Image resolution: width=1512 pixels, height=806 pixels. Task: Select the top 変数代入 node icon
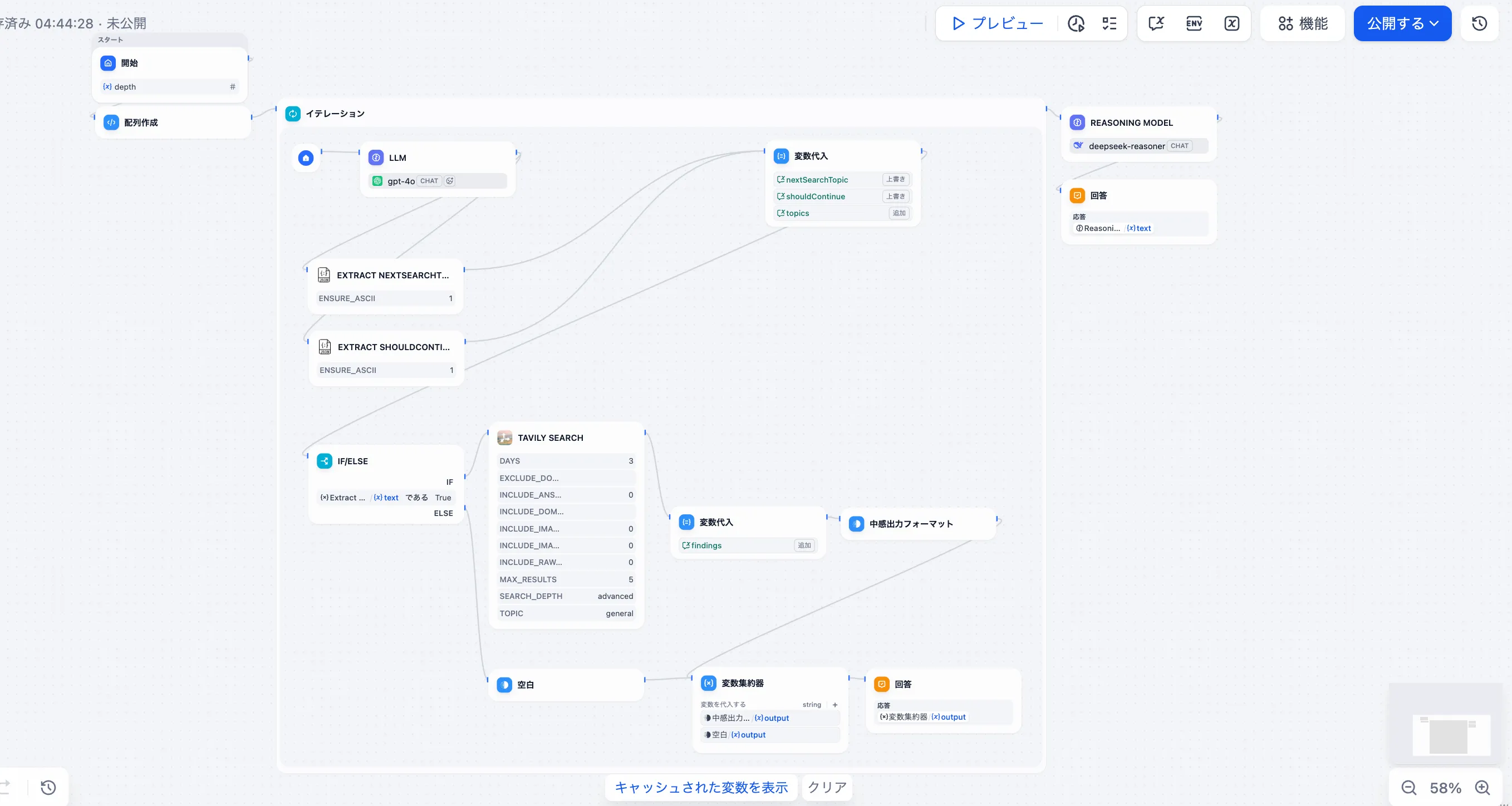click(781, 155)
